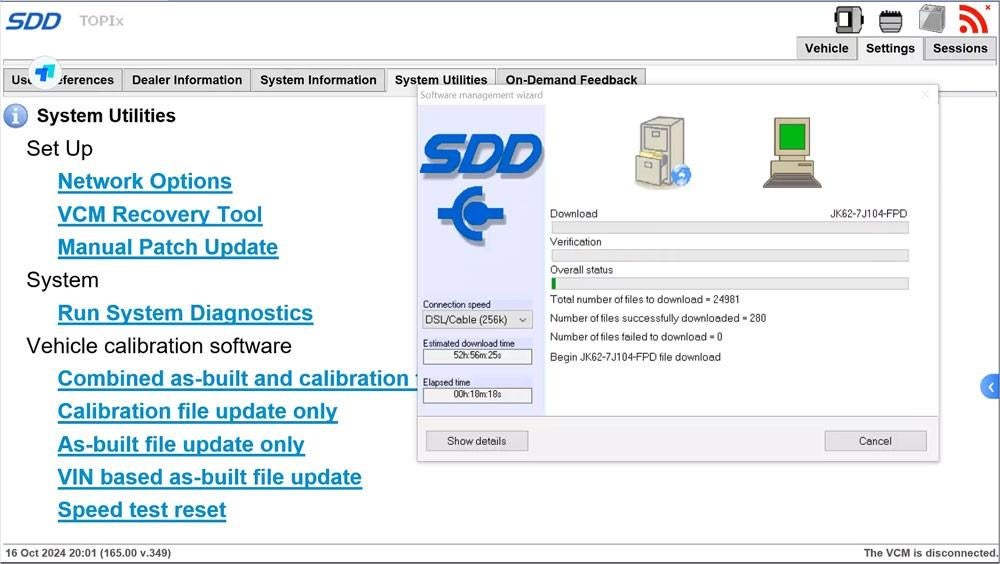Open the On-Demand Feedback tab
1000x564 pixels.
(571, 80)
